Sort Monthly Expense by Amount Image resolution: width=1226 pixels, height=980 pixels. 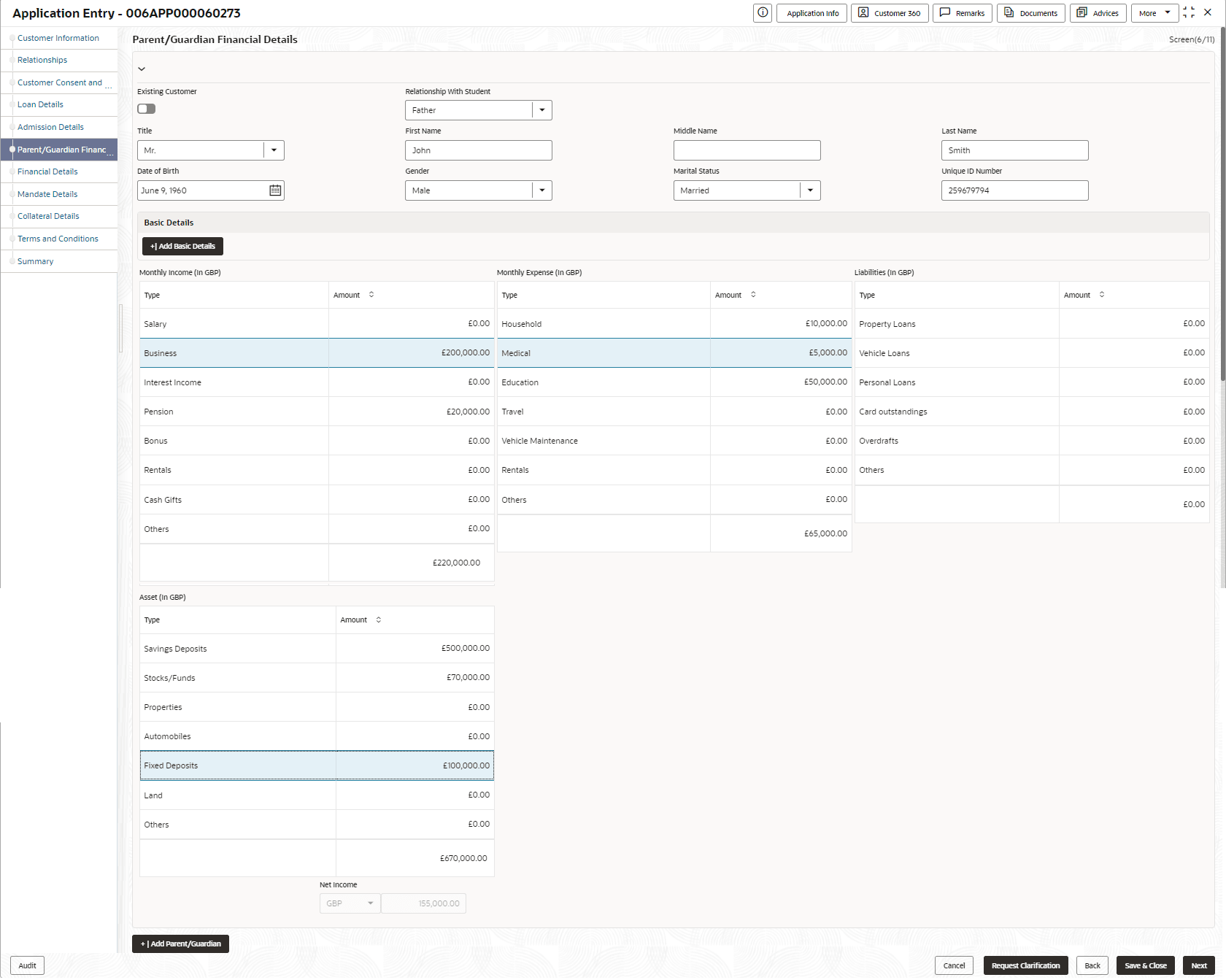point(753,295)
